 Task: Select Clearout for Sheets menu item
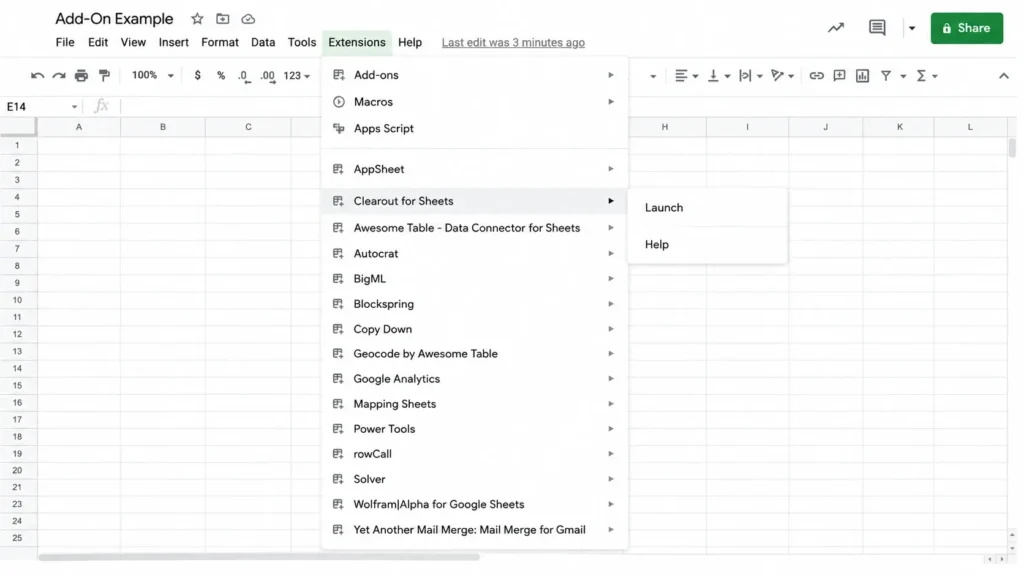pyautogui.click(x=475, y=201)
